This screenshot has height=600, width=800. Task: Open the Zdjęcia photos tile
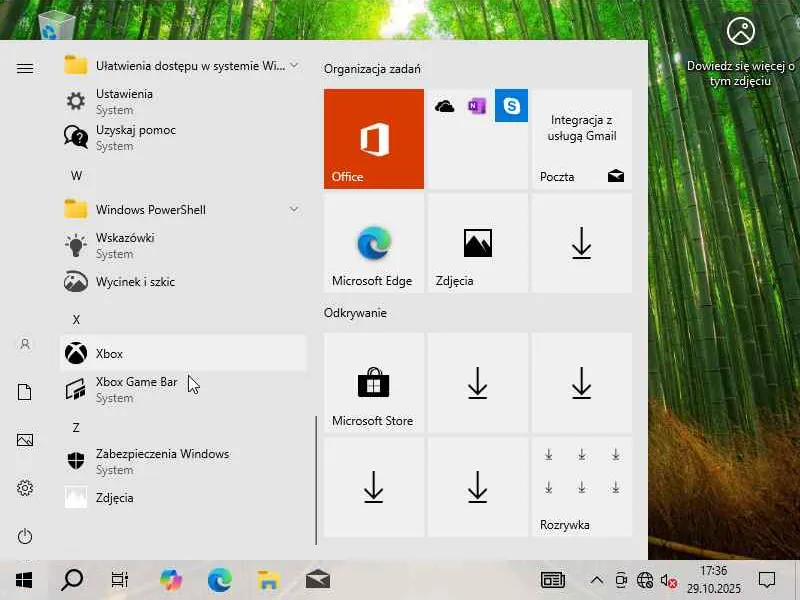click(478, 243)
